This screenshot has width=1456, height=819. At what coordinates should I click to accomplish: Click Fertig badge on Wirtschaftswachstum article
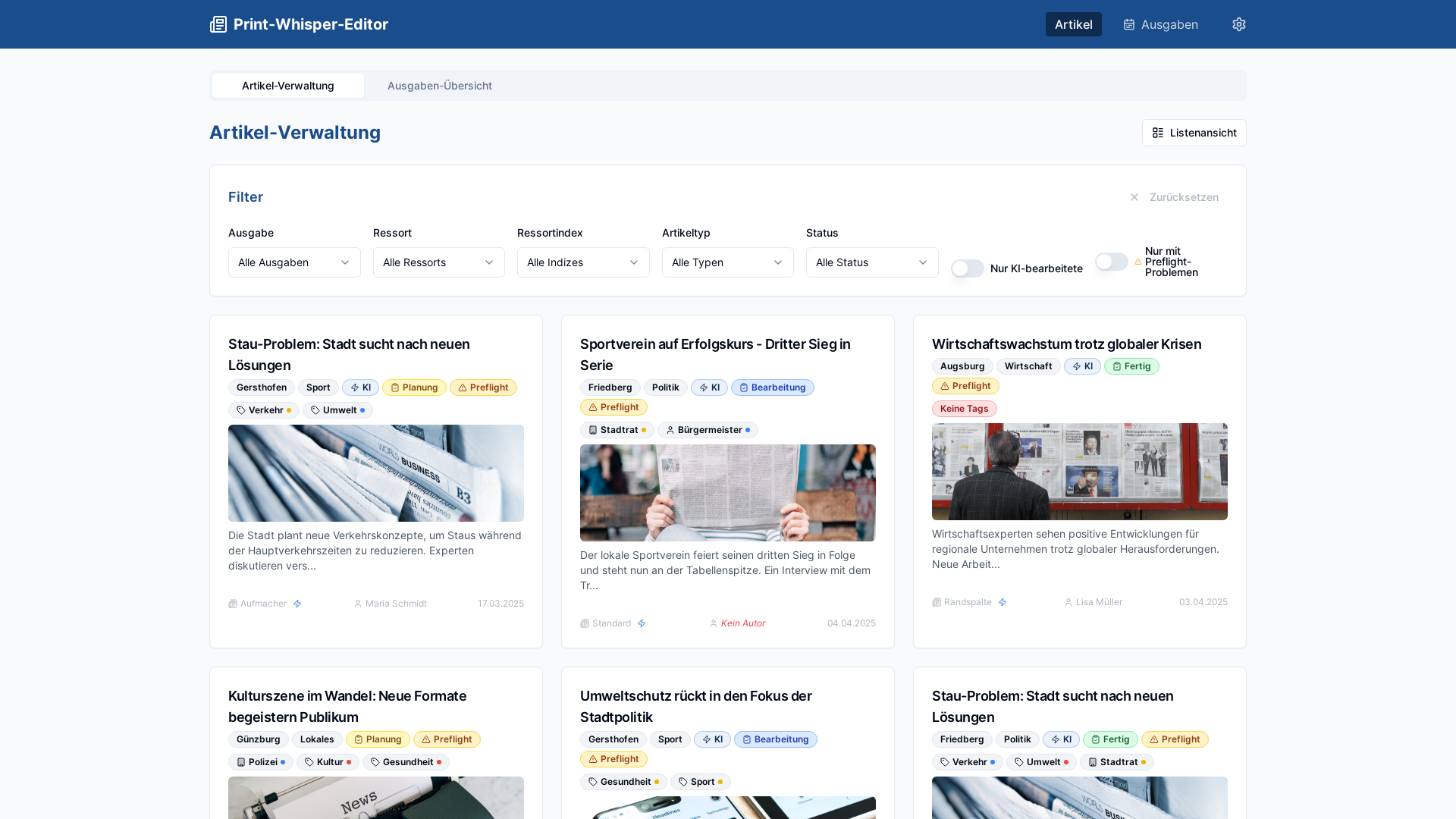coord(1131,366)
